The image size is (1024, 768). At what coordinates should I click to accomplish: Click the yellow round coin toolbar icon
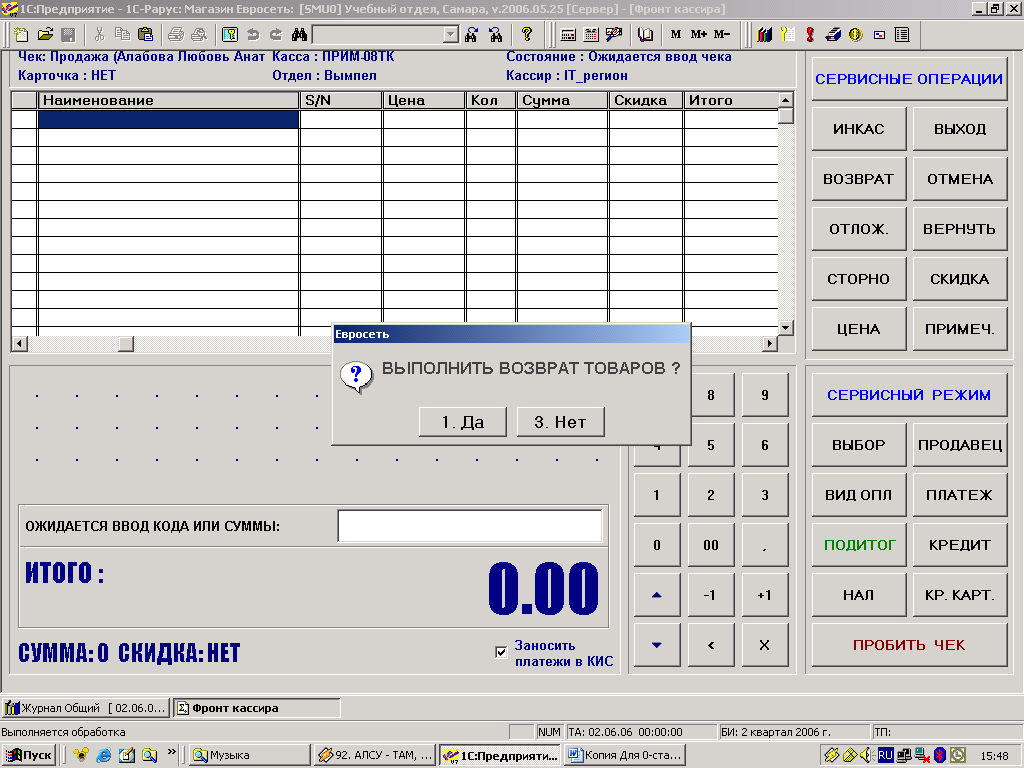coord(856,35)
